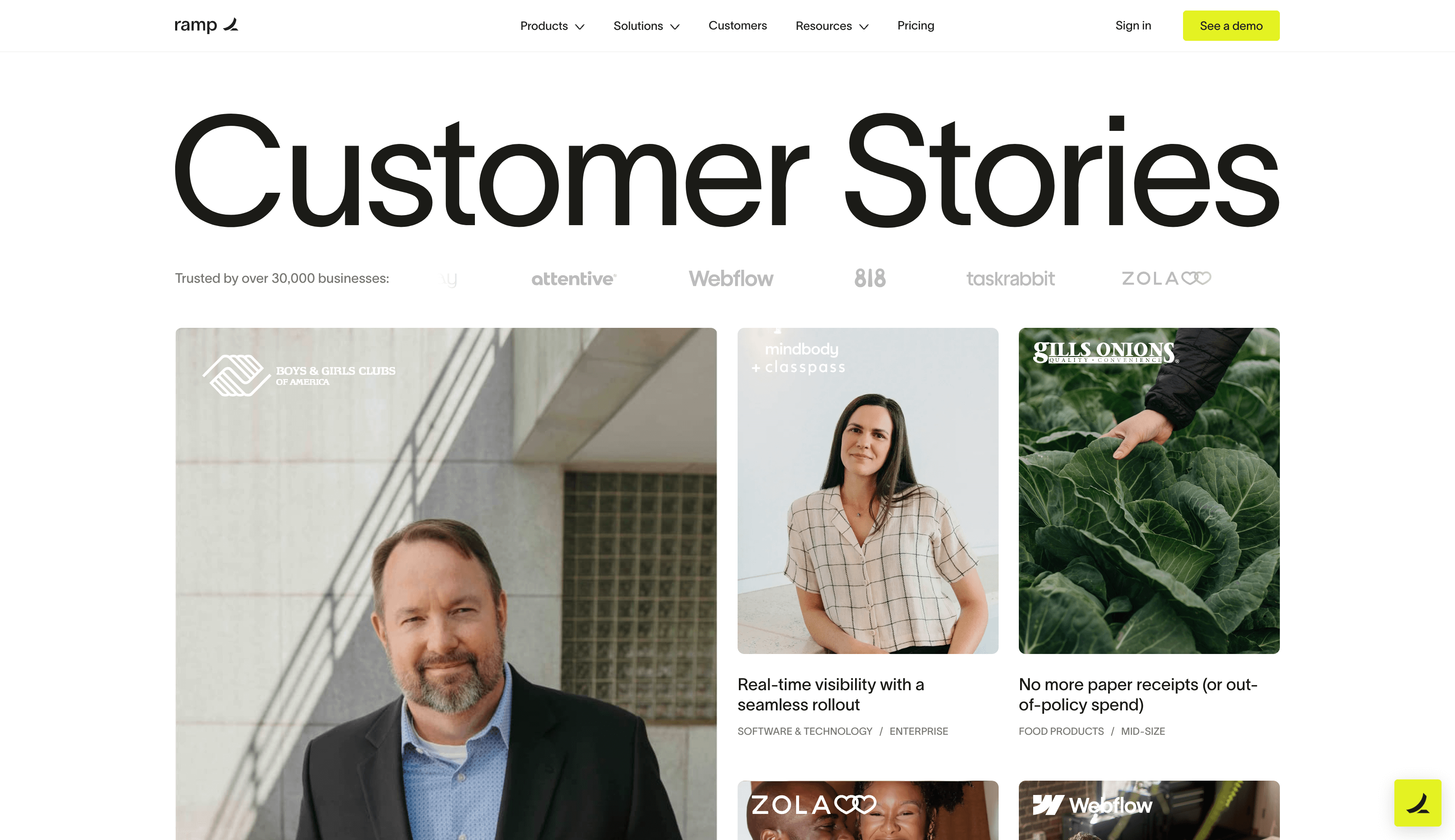Open the Gills Onions story image

(1149, 490)
